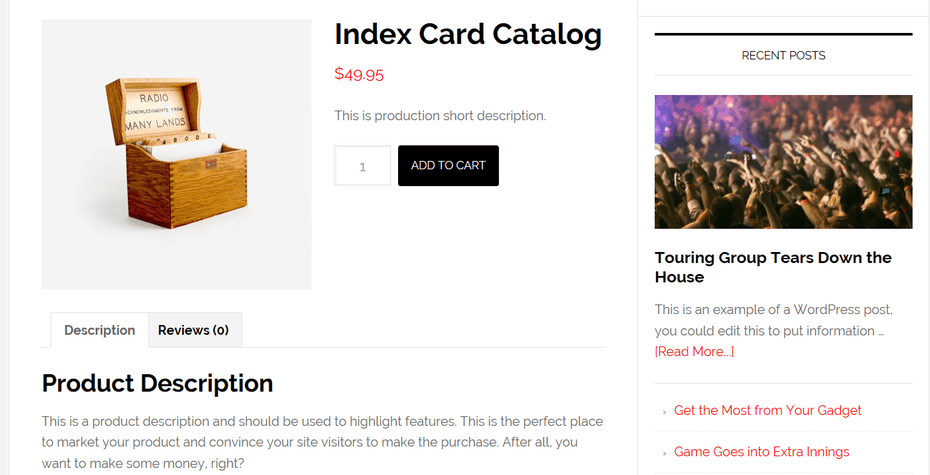The width and height of the screenshot is (930, 475).
Task: Click the Recent Posts widget heading
Action: [783, 55]
